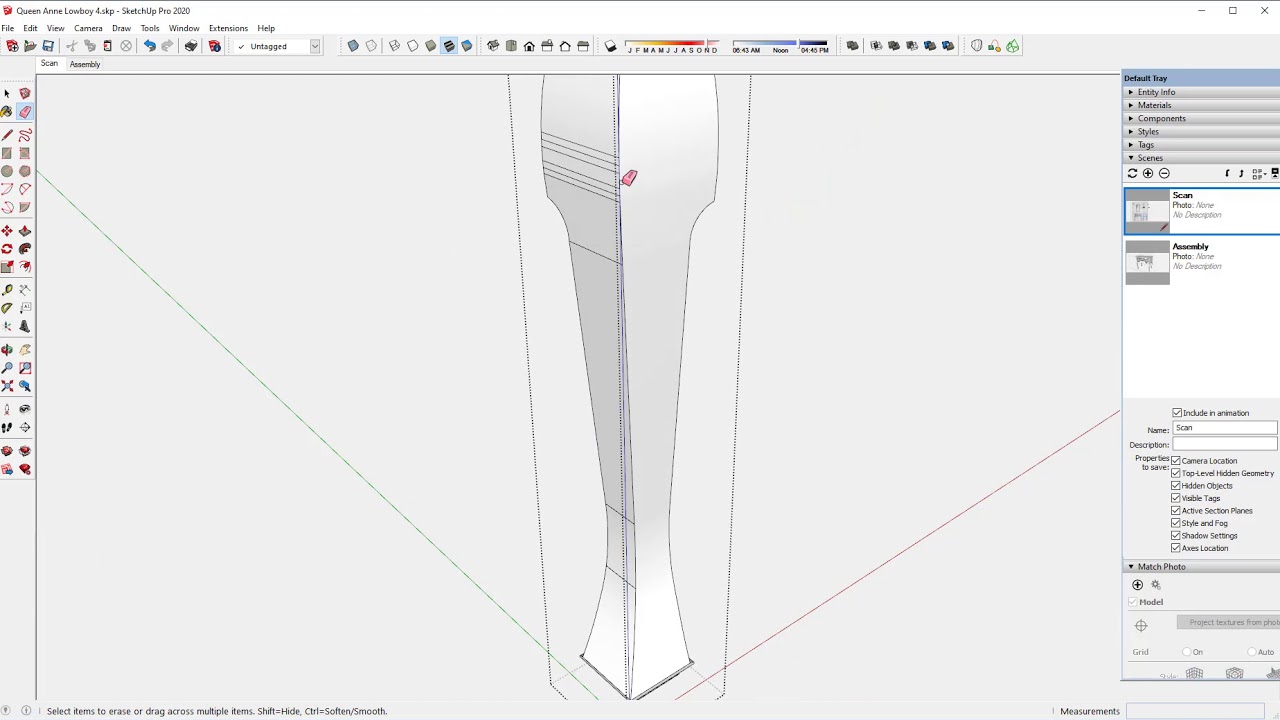
Task: Select the Assembly scene in Scenes list
Action: coord(1201,263)
